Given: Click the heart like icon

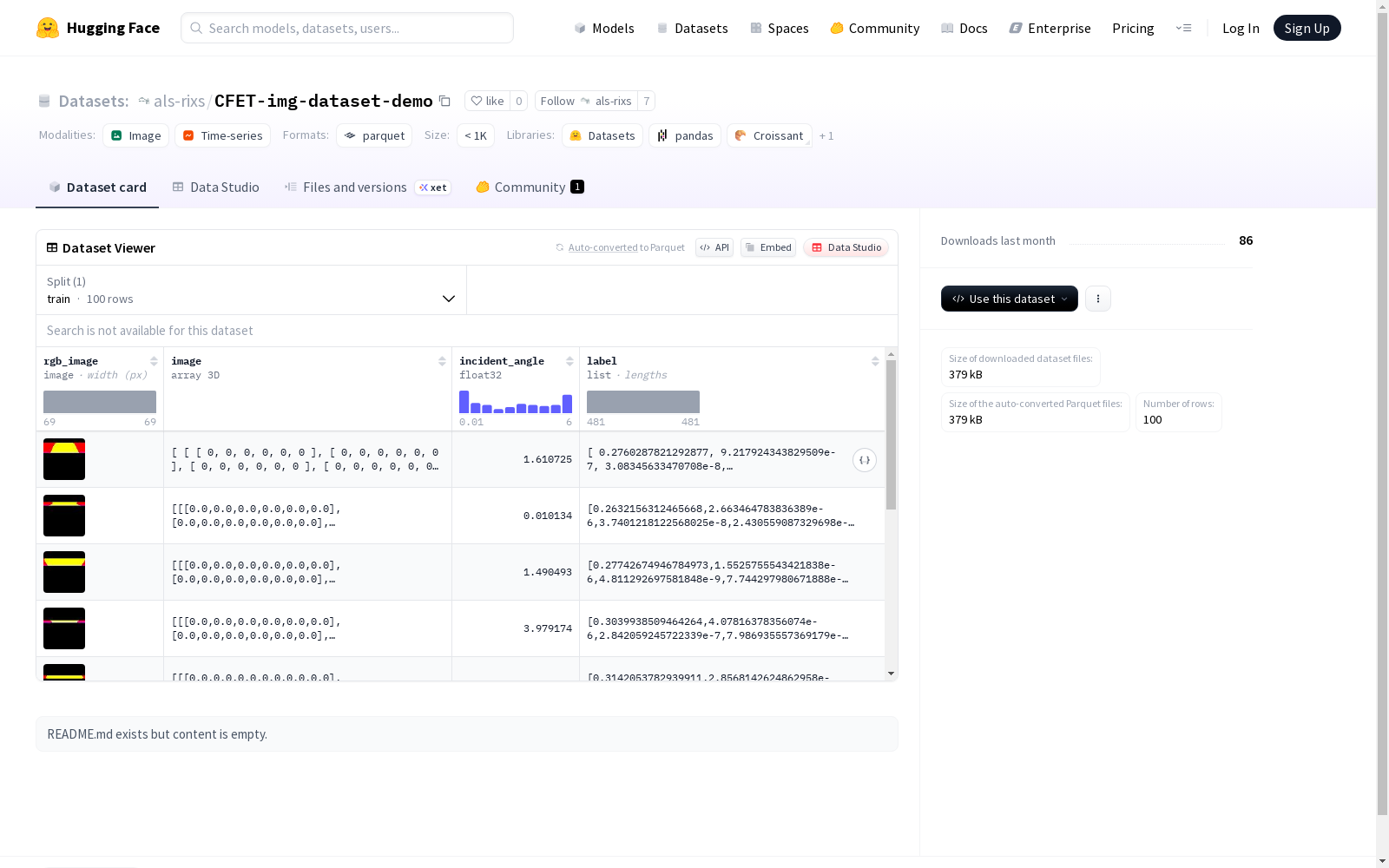Looking at the screenshot, I should [x=477, y=101].
